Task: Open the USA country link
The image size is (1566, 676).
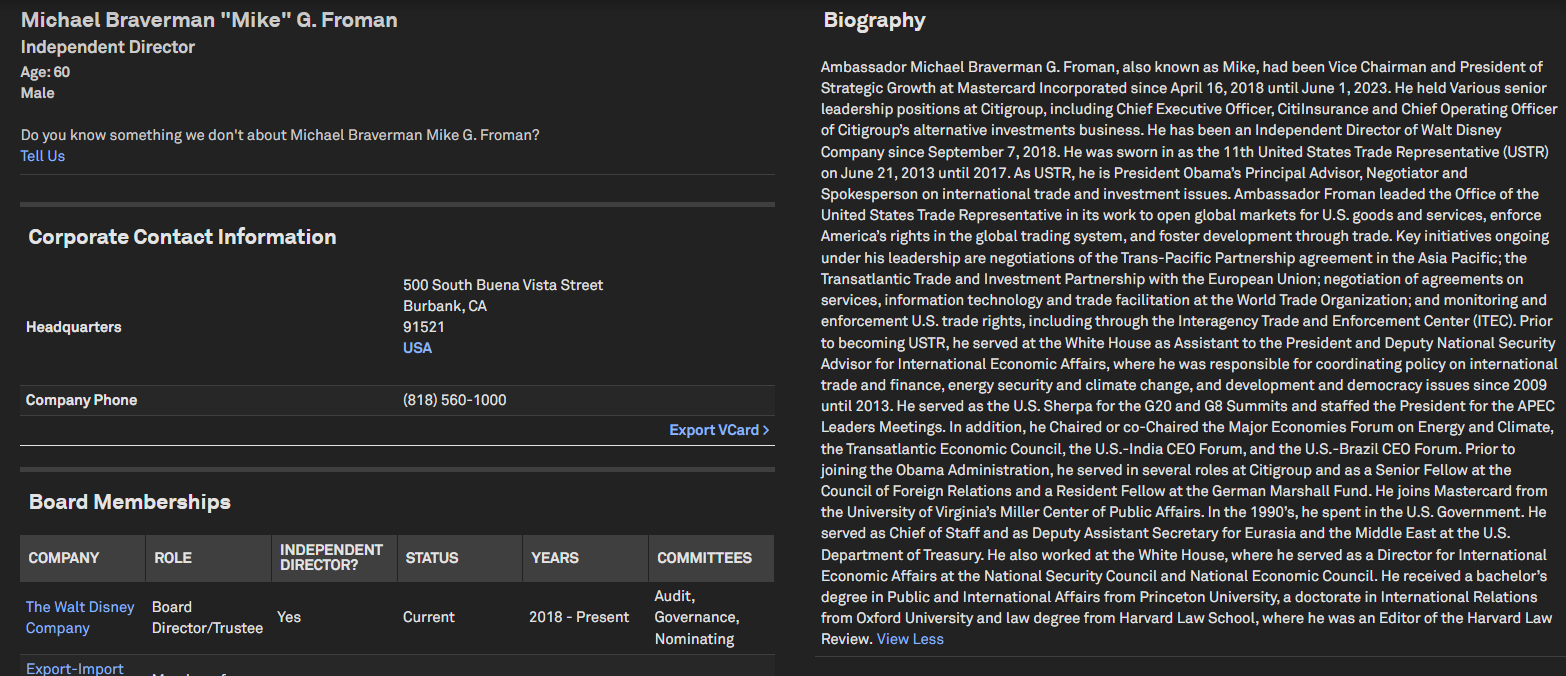Action: click(x=417, y=348)
